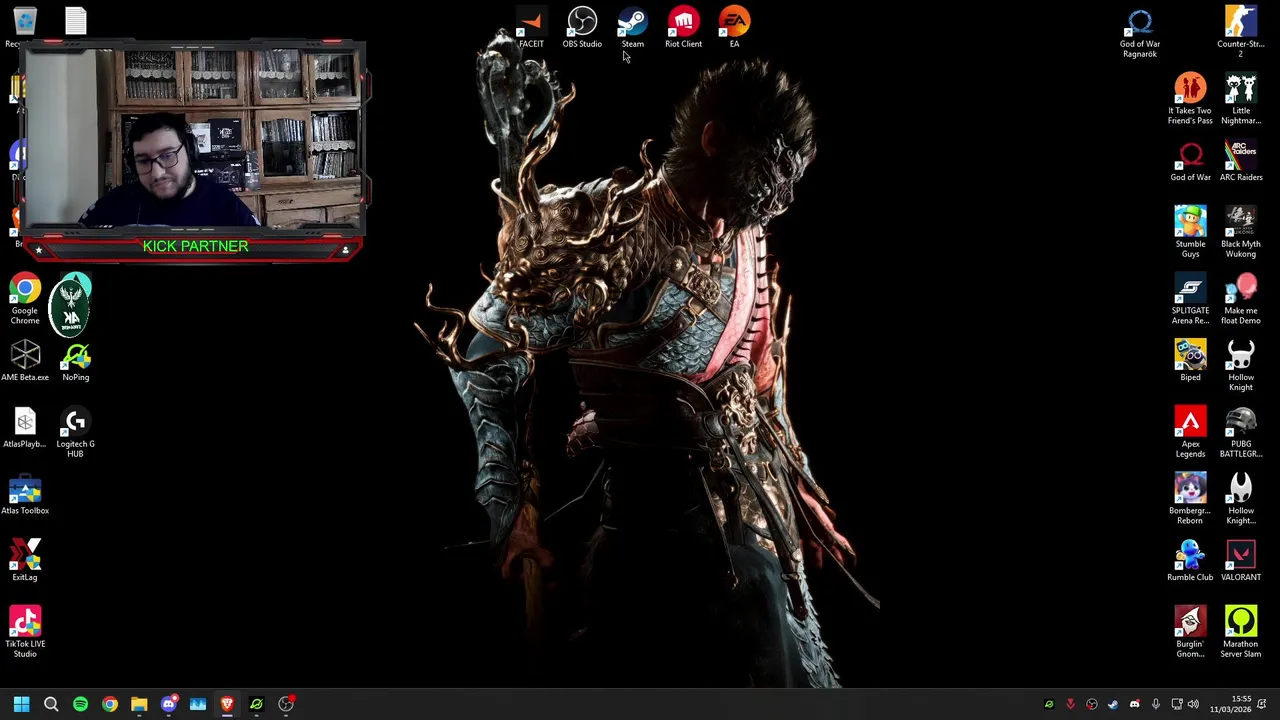The height and width of the screenshot is (720, 1280).
Task: Click the EA app desktop icon
Action: coord(734,28)
